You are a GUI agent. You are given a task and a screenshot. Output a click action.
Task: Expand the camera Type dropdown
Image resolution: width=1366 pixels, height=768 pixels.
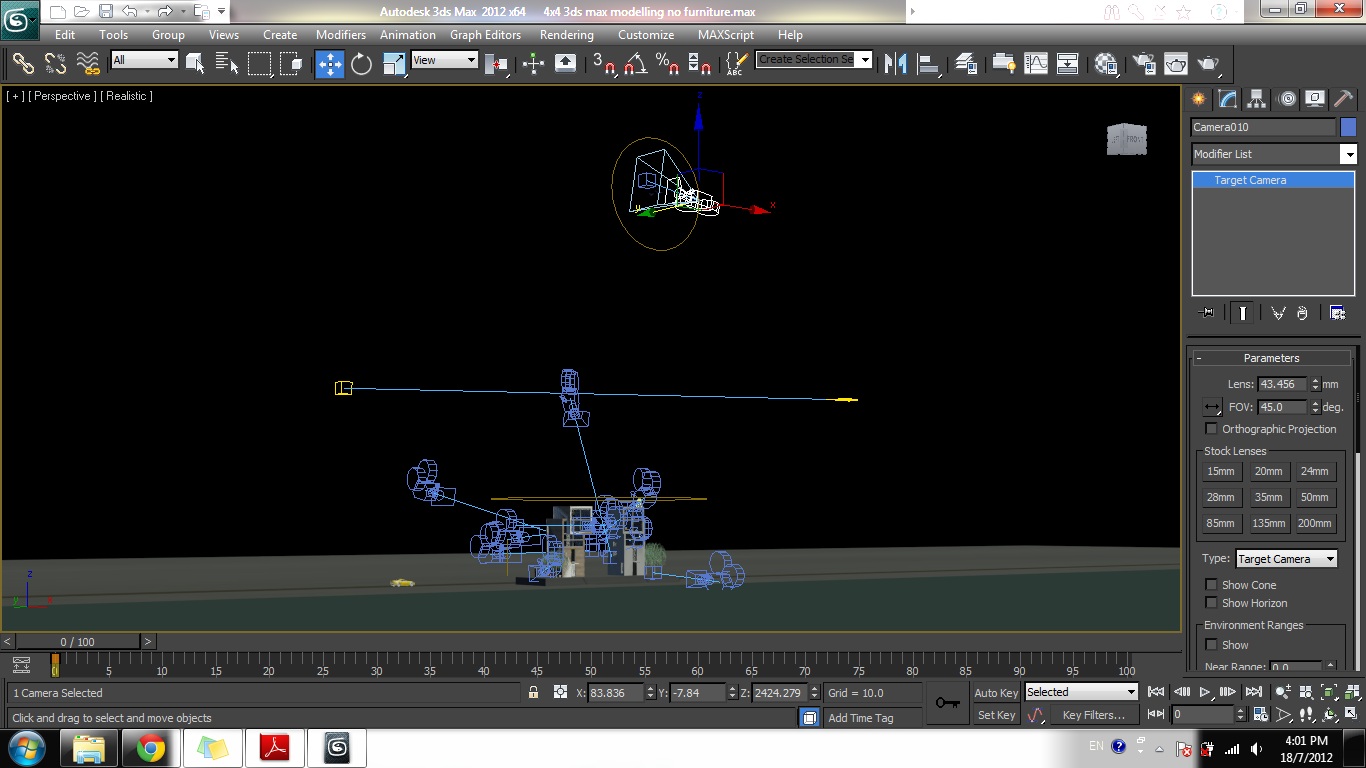coord(1286,559)
